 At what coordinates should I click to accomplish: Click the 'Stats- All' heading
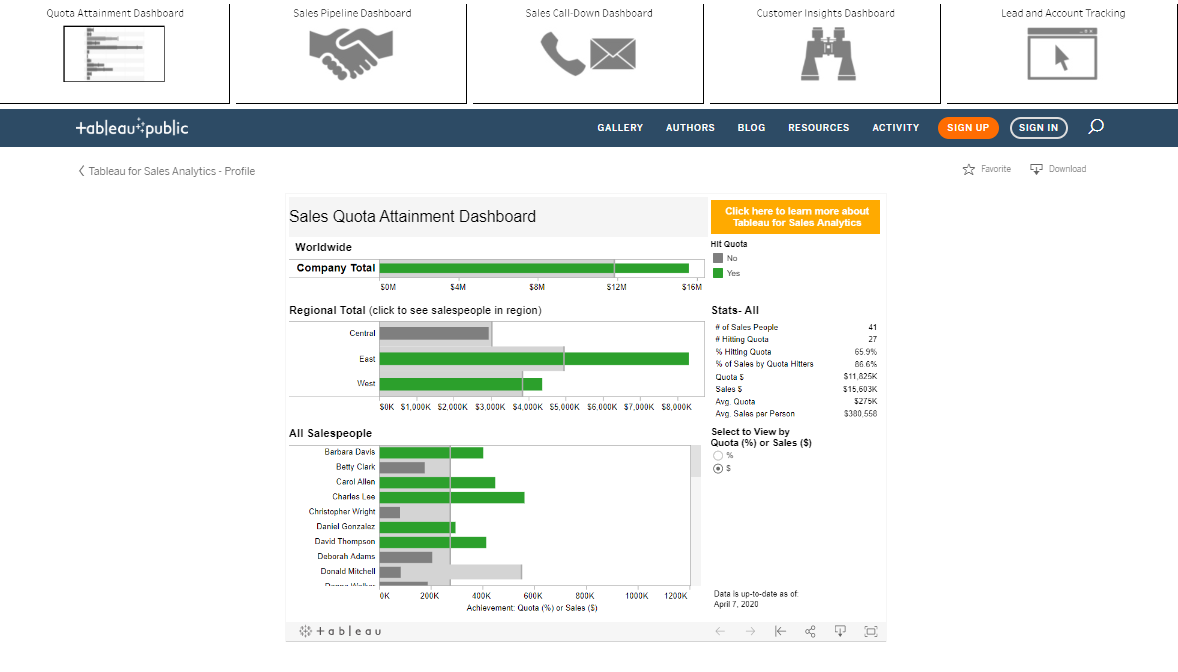[735, 310]
